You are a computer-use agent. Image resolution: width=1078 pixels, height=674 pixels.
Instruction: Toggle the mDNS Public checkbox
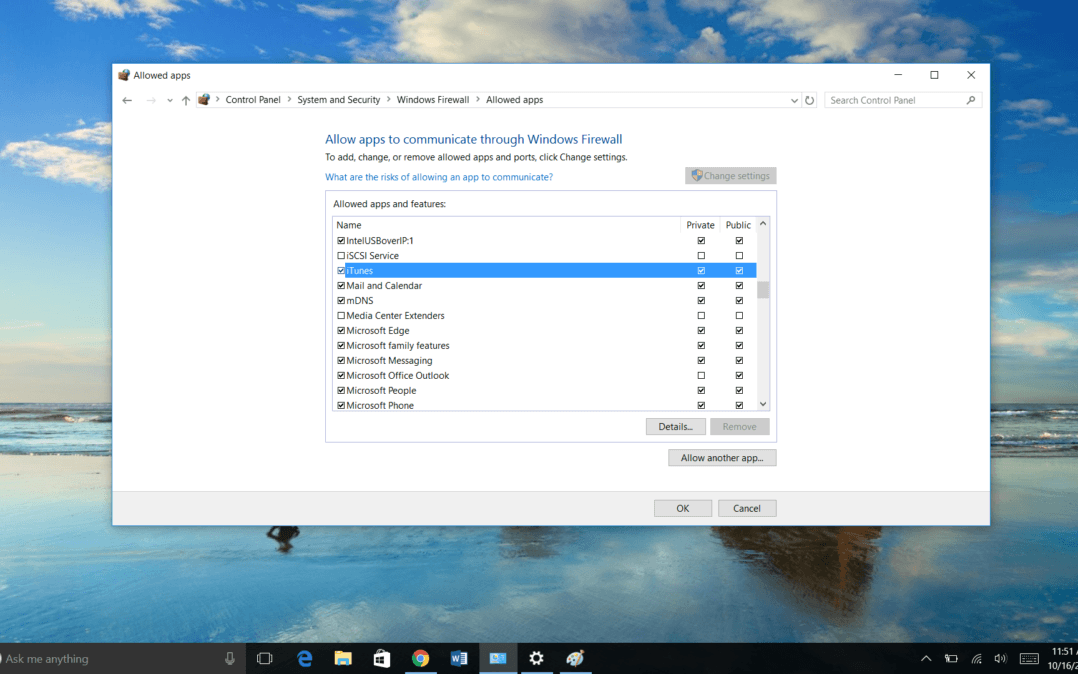tap(739, 301)
